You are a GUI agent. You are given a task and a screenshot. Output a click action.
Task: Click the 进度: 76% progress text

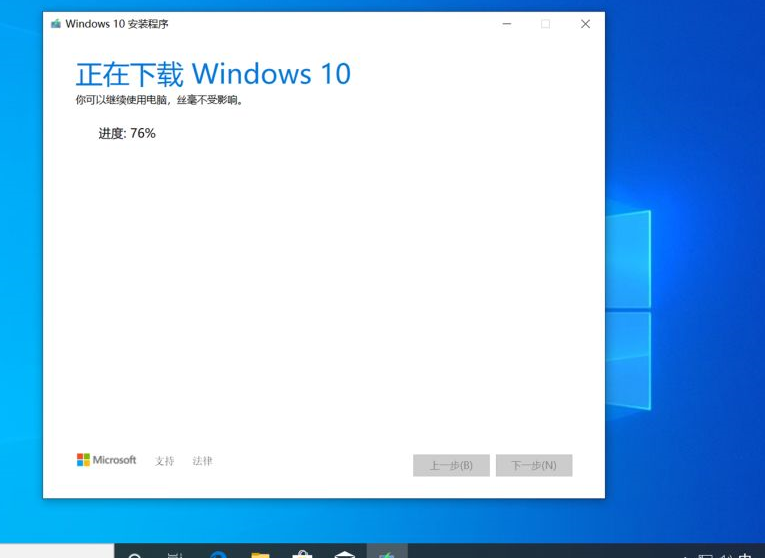point(127,133)
